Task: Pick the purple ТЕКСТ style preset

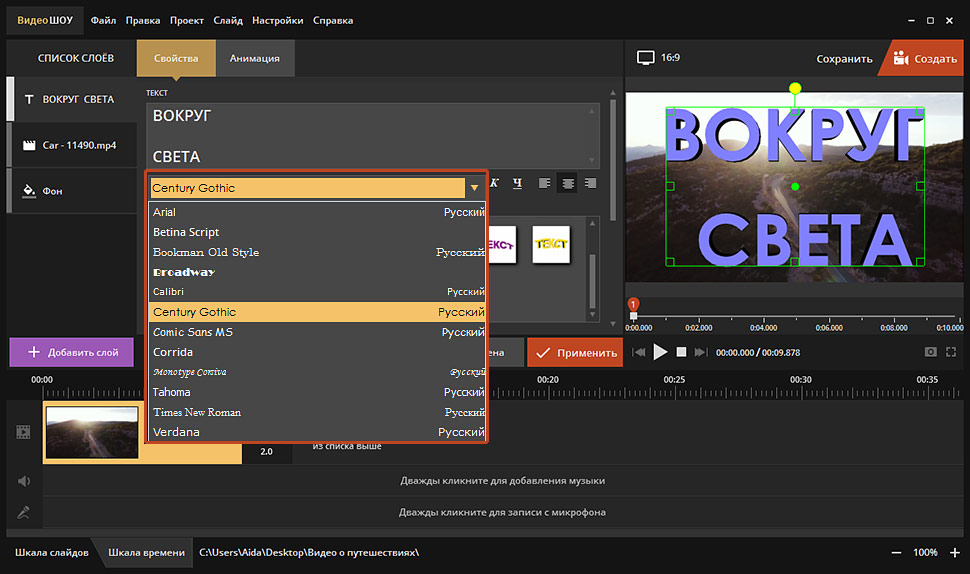Action: click(502, 244)
